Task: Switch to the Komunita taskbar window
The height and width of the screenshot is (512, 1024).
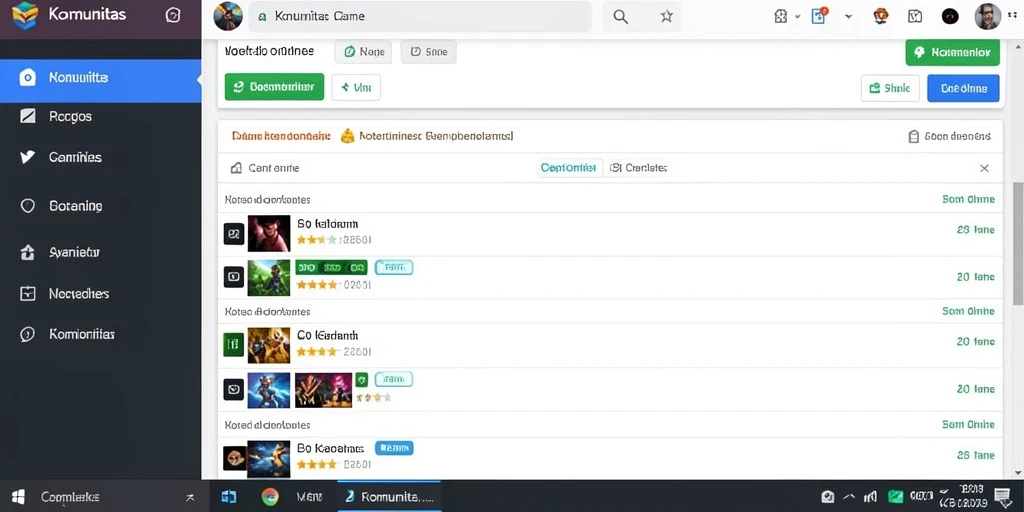Action: click(x=390, y=497)
